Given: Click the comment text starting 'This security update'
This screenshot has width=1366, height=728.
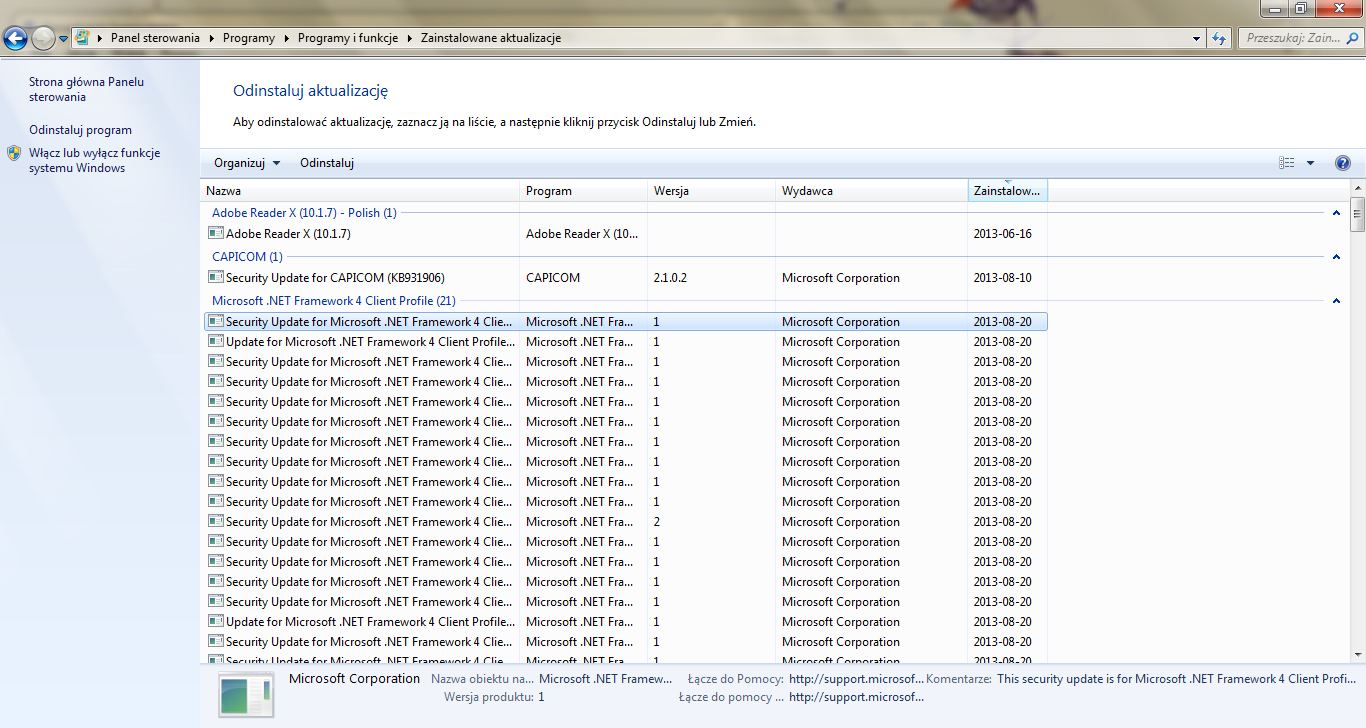Looking at the screenshot, I should (1176, 679).
